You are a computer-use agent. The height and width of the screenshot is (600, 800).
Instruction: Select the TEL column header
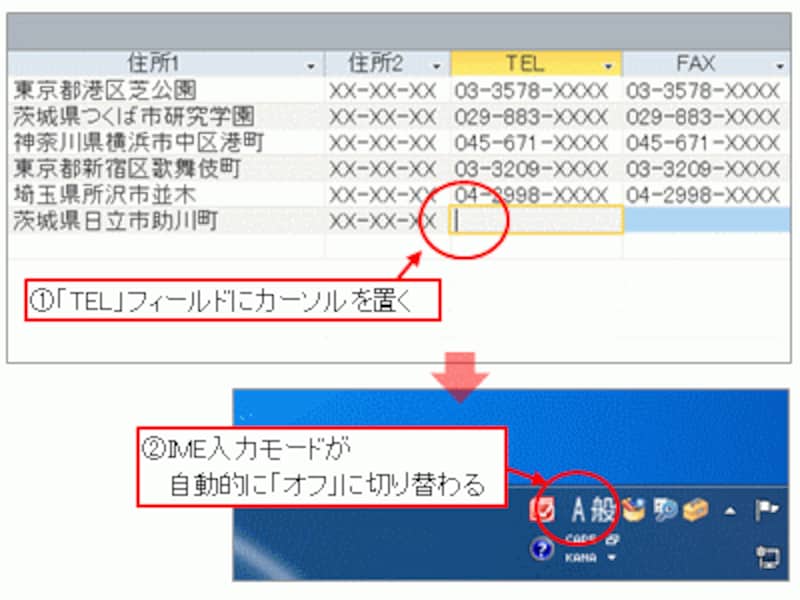click(536, 64)
